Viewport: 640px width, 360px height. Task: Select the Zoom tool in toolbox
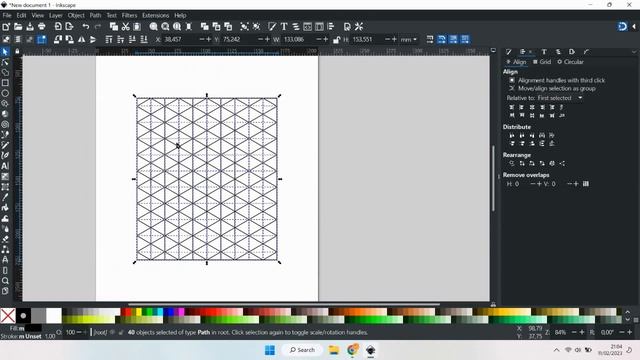pos(5,280)
